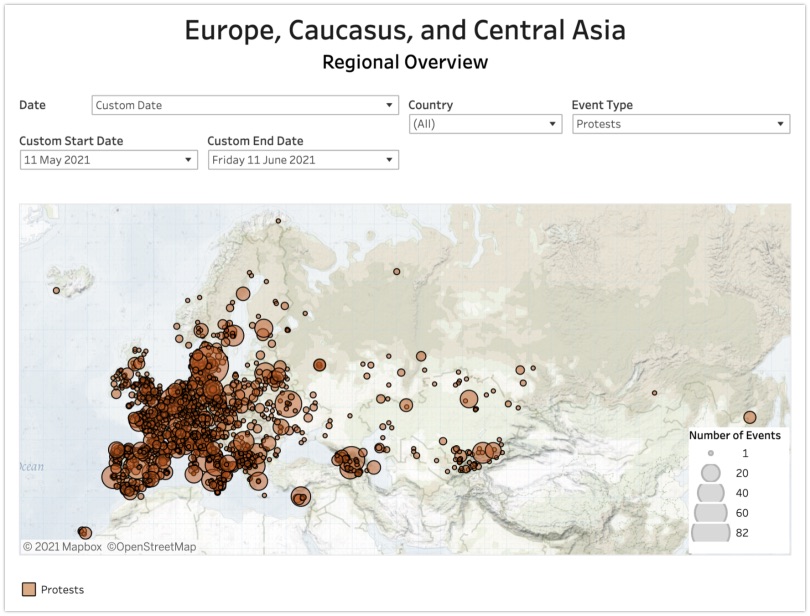Click the Protests legend color swatch
This screenshot has width=810, height=616.
tap(29, 590)
